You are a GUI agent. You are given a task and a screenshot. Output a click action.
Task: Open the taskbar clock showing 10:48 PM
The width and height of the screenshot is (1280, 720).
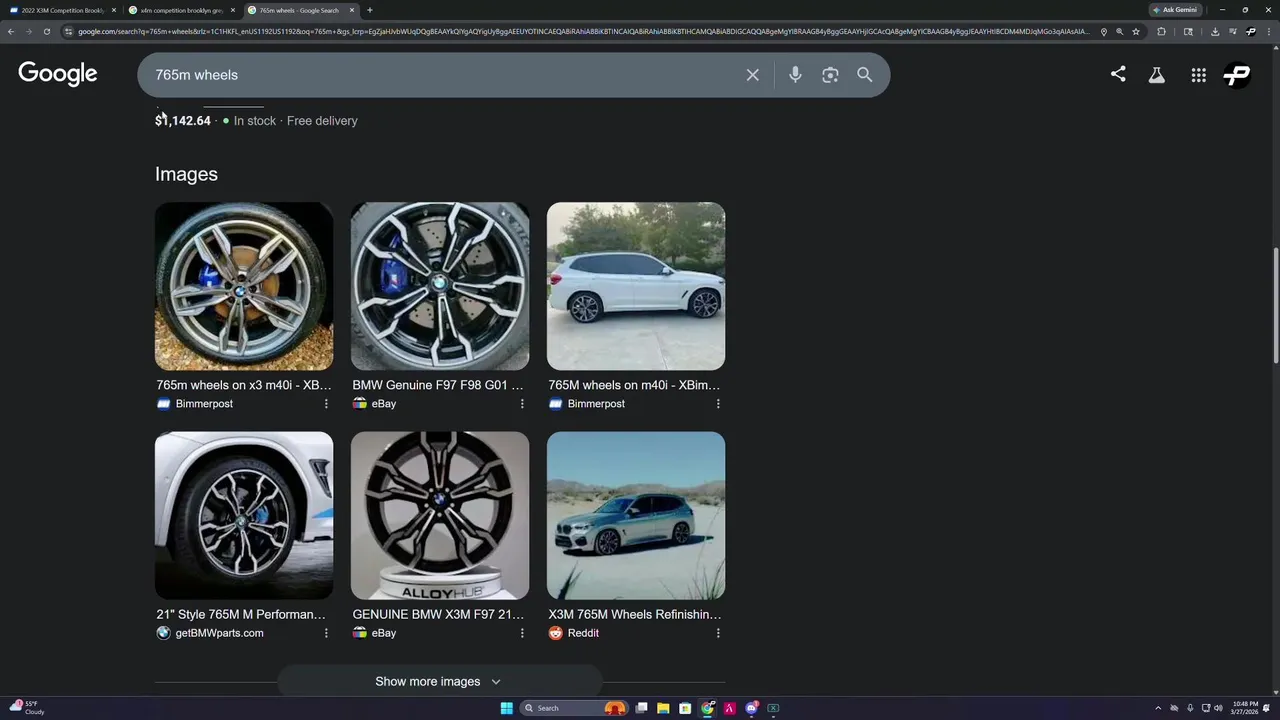tap(1244, 708)
